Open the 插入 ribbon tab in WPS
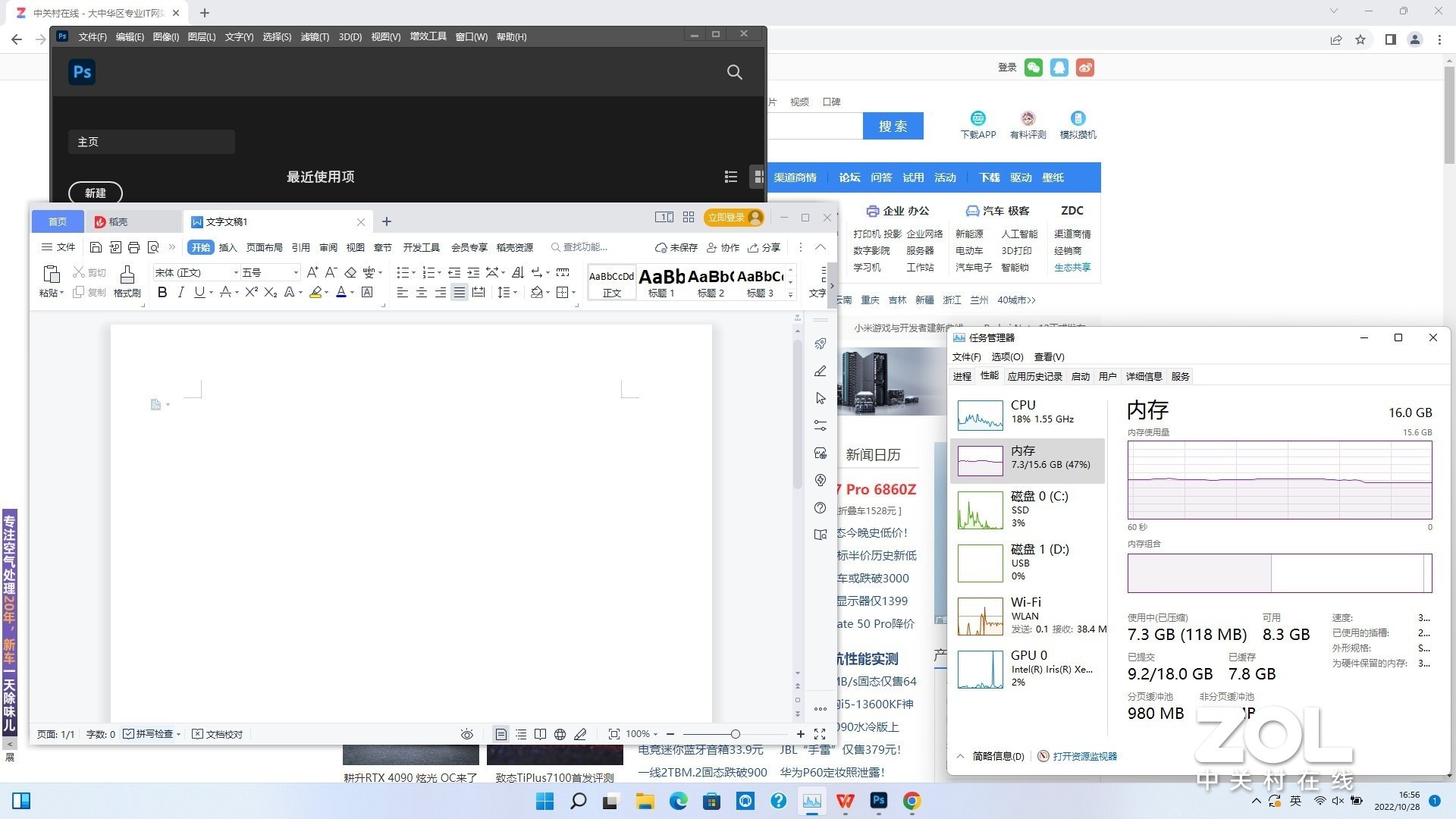Viewport: 1456px width, 819px height. point(228,247)
